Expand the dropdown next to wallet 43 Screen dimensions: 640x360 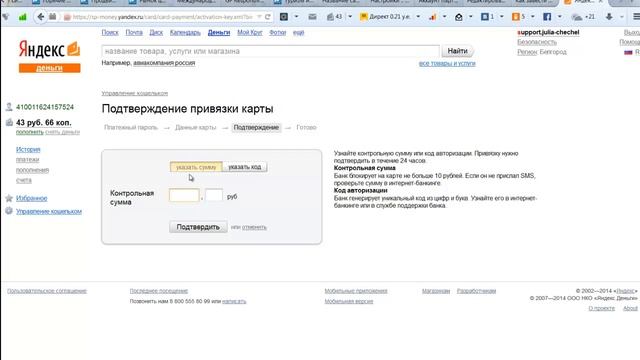coord(350,17)
